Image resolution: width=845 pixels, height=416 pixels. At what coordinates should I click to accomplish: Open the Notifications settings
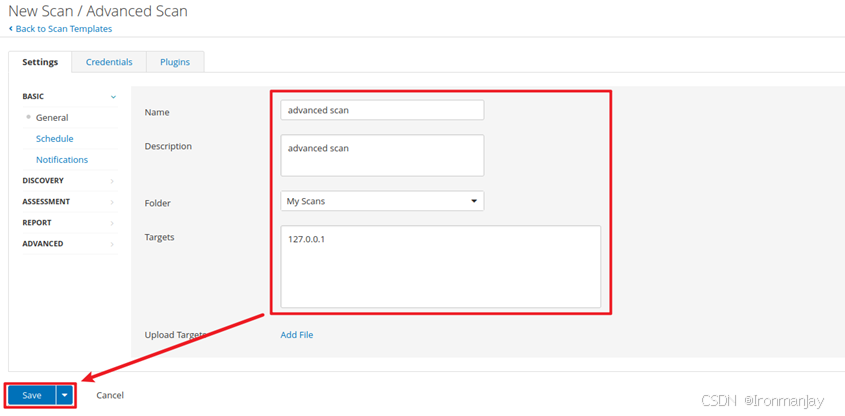[62, 160]
